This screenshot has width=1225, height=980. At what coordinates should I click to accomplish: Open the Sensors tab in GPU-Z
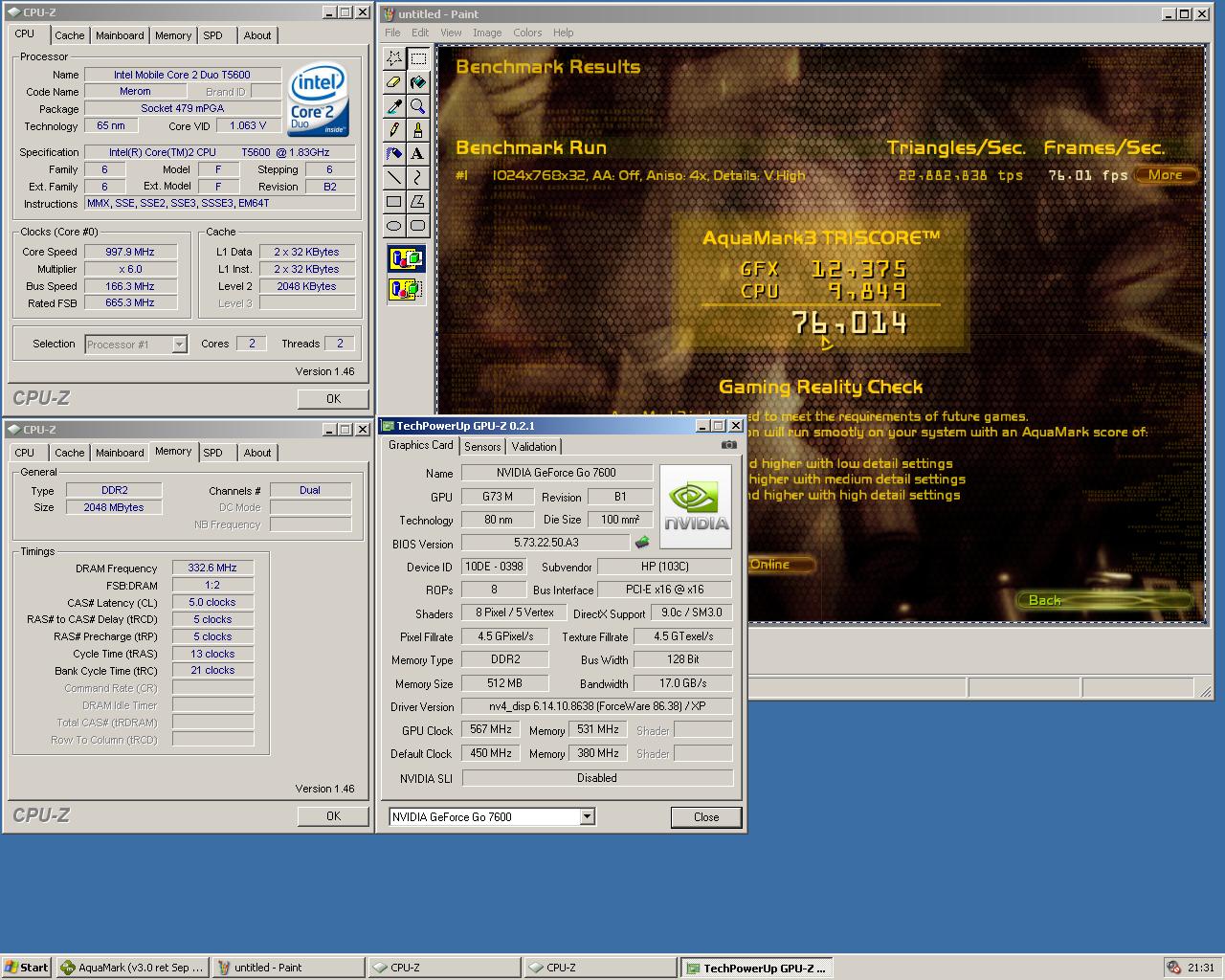(x=482, y=447)
